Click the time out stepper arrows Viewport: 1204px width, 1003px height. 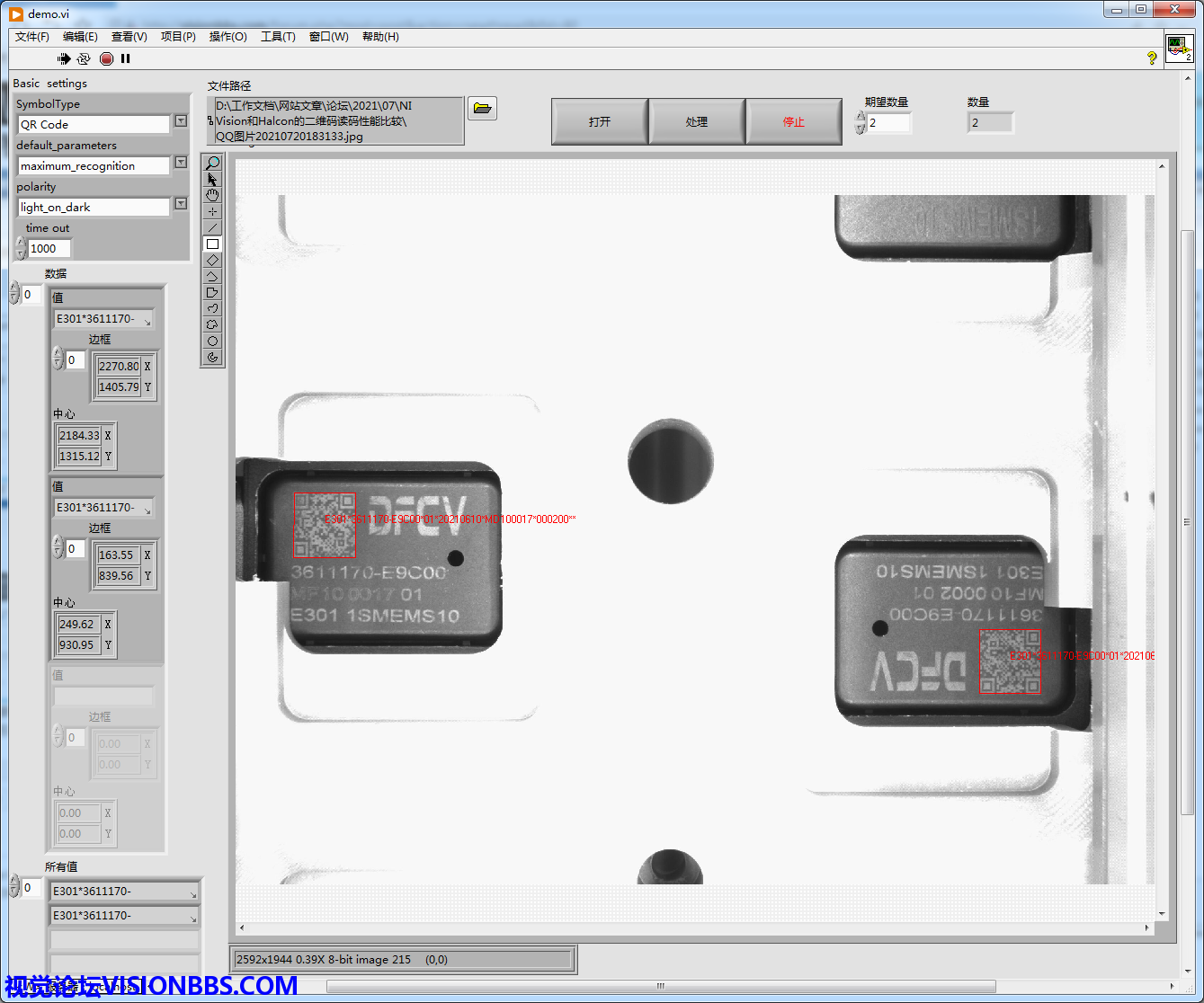(20, 248)
